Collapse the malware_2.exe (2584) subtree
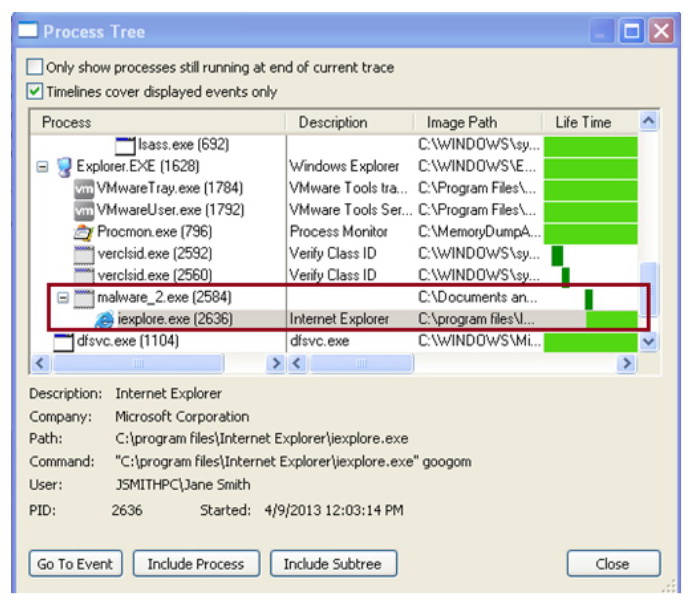This screenshot has height=603, width=691. pos(63,298)
